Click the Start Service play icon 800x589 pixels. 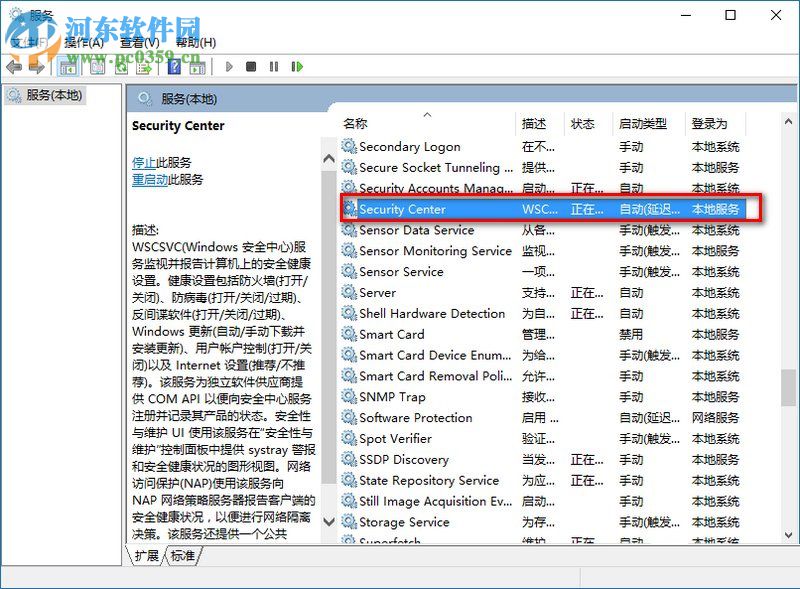click(228, 67)
